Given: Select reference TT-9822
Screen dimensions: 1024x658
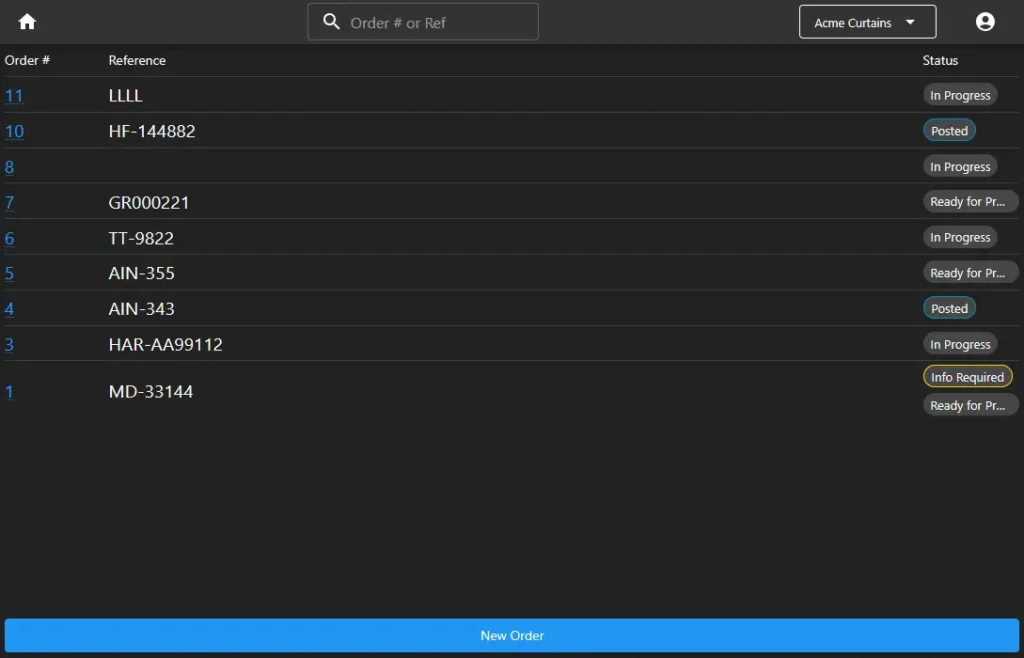Looking at the screenshot, I should pos(141,238).
